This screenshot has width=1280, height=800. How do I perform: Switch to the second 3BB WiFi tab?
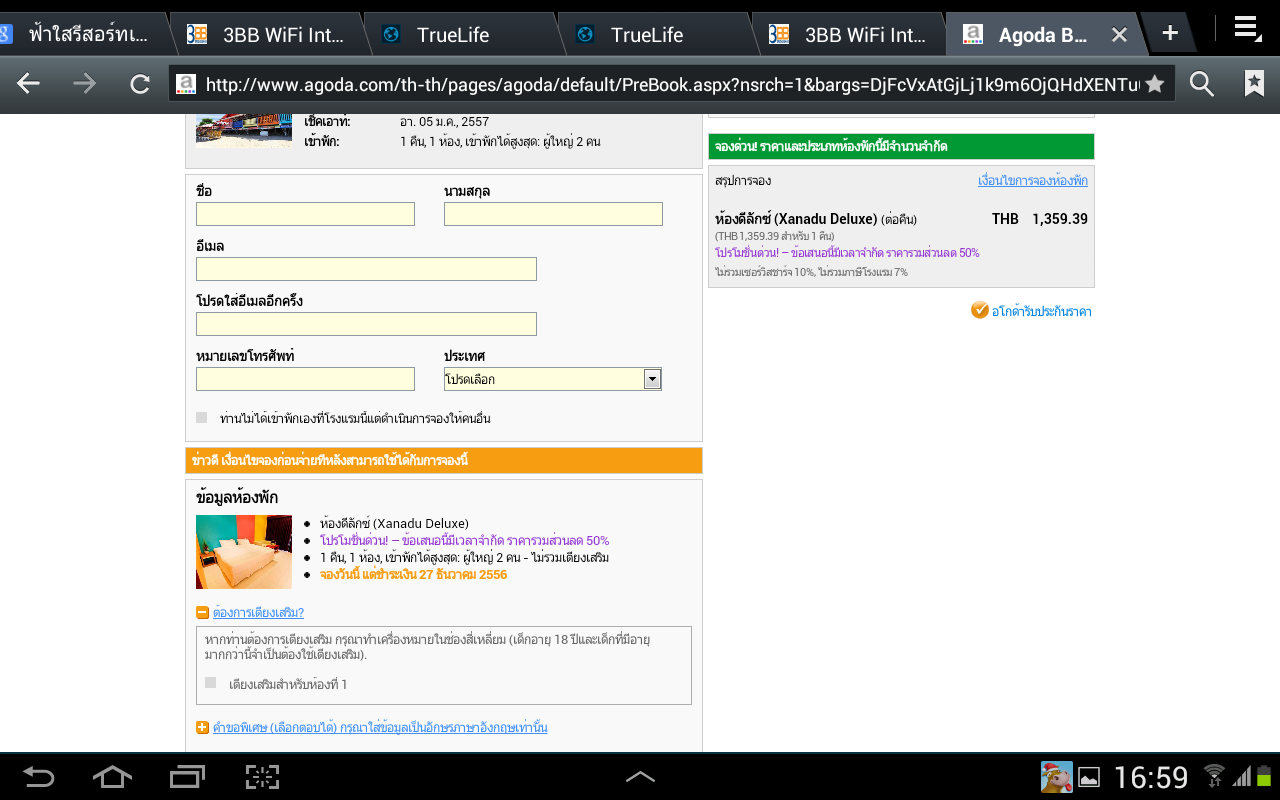pos(850,35)
